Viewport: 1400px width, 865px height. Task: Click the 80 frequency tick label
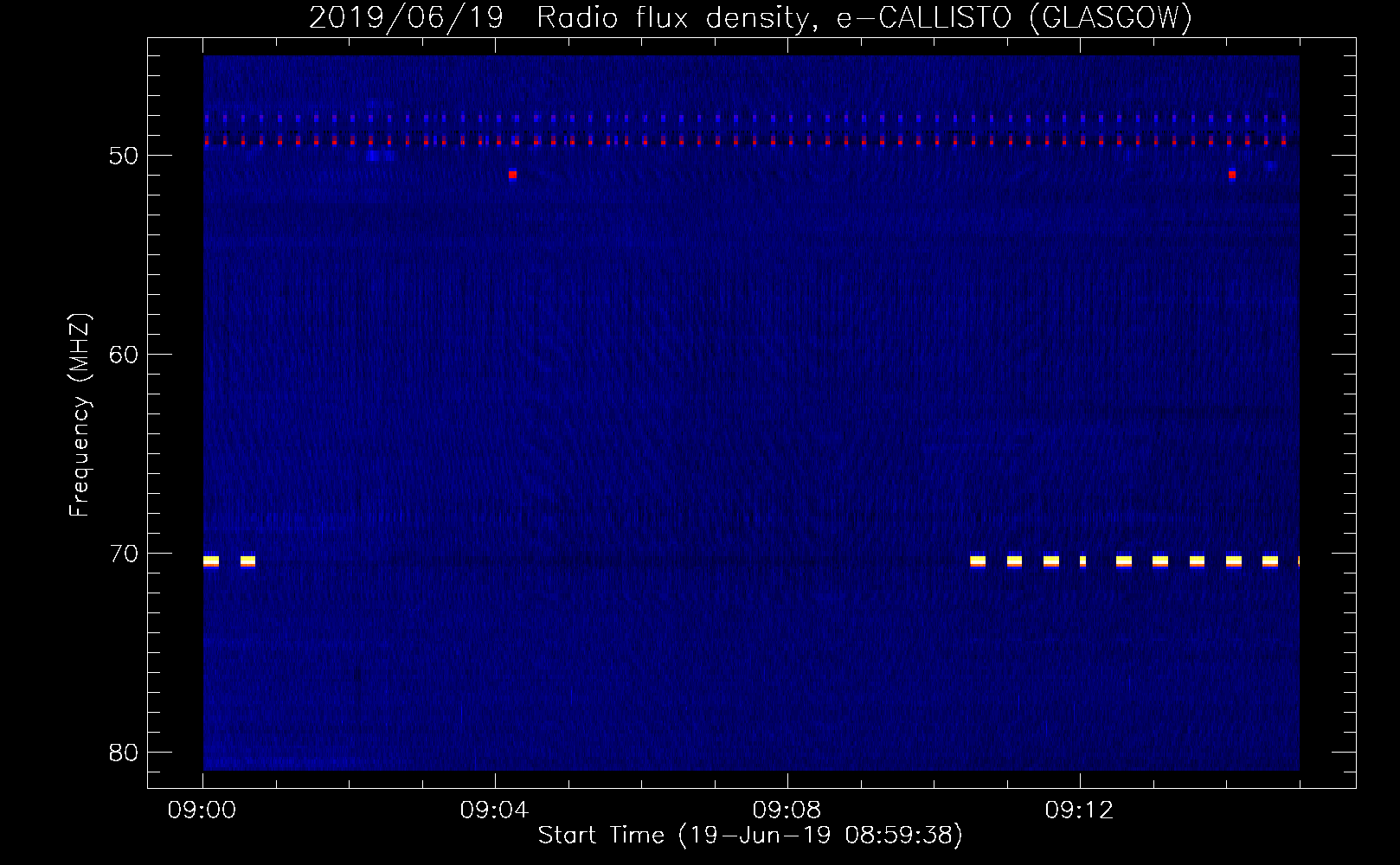[x=124, y=753]
